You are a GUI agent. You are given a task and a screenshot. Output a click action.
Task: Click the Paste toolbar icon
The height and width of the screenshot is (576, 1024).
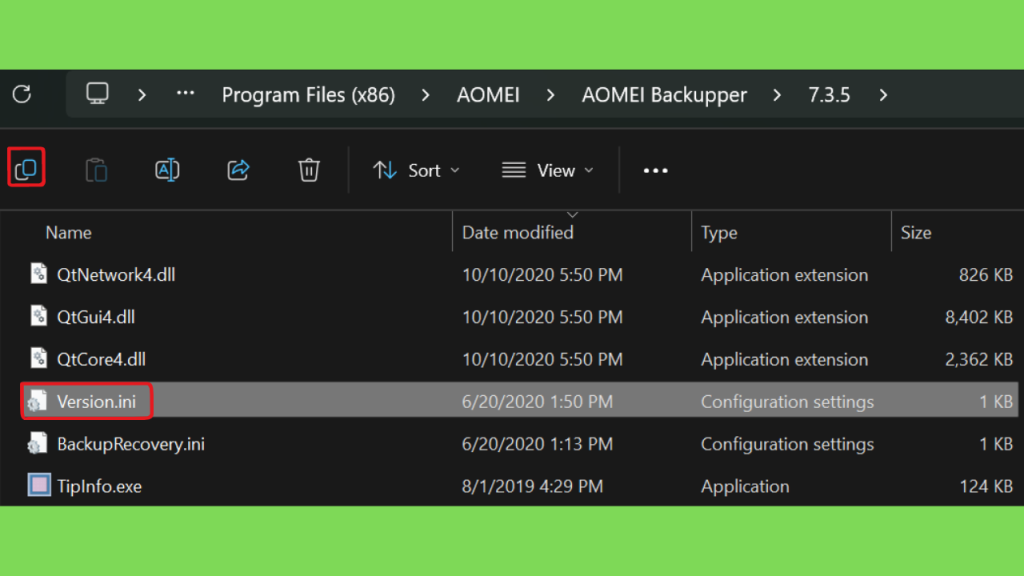click(97, 170)
